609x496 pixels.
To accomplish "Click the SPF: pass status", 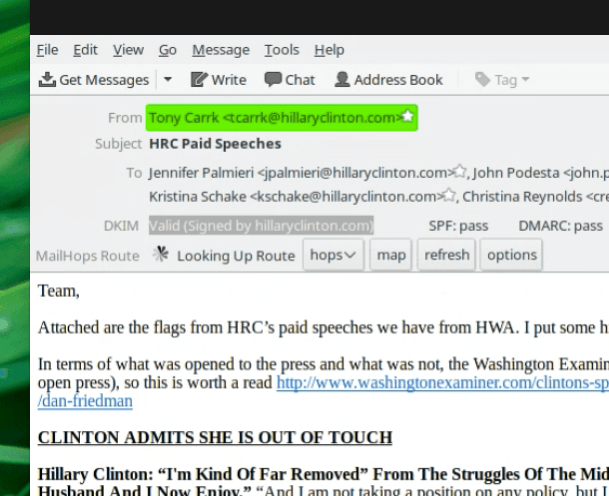I will pyautogui.click(x=458, y=226).
